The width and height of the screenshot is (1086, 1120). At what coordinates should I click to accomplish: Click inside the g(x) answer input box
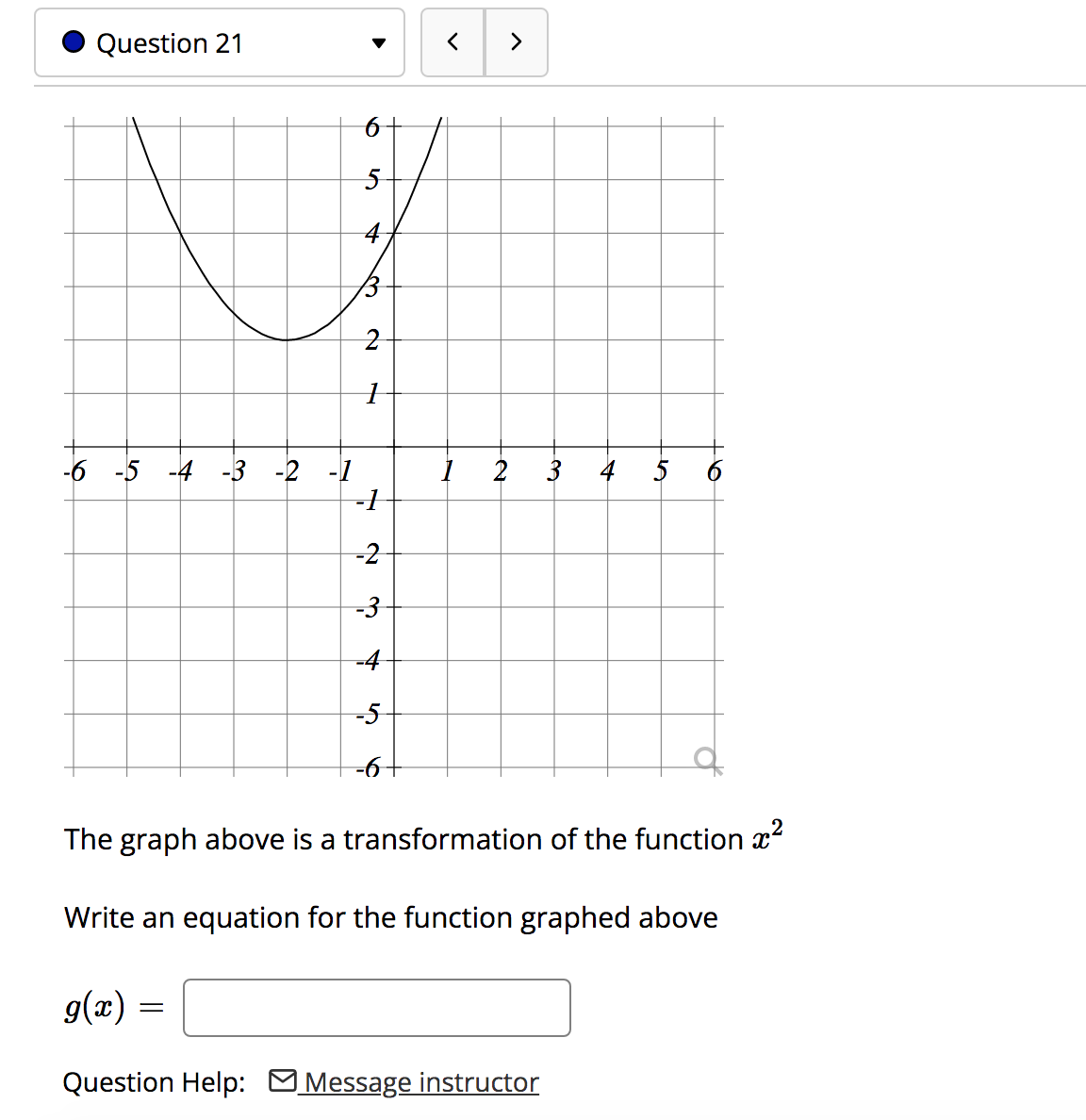click(376, 1008)
